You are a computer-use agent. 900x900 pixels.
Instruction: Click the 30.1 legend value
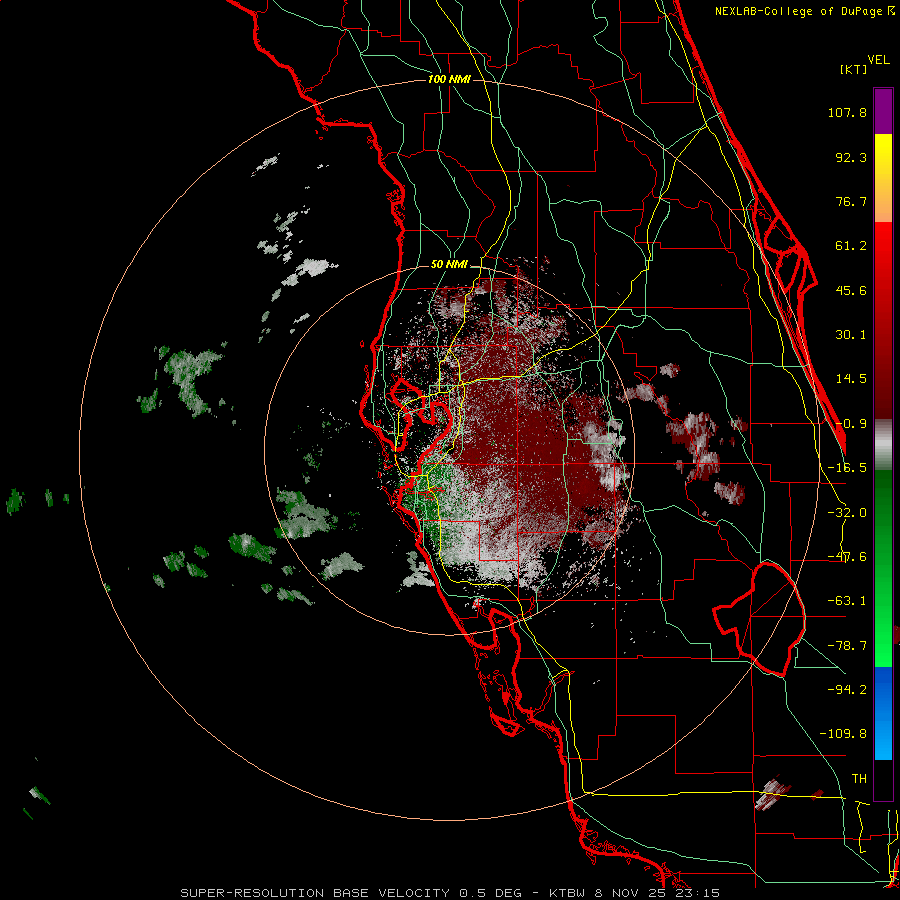point(851,335)
